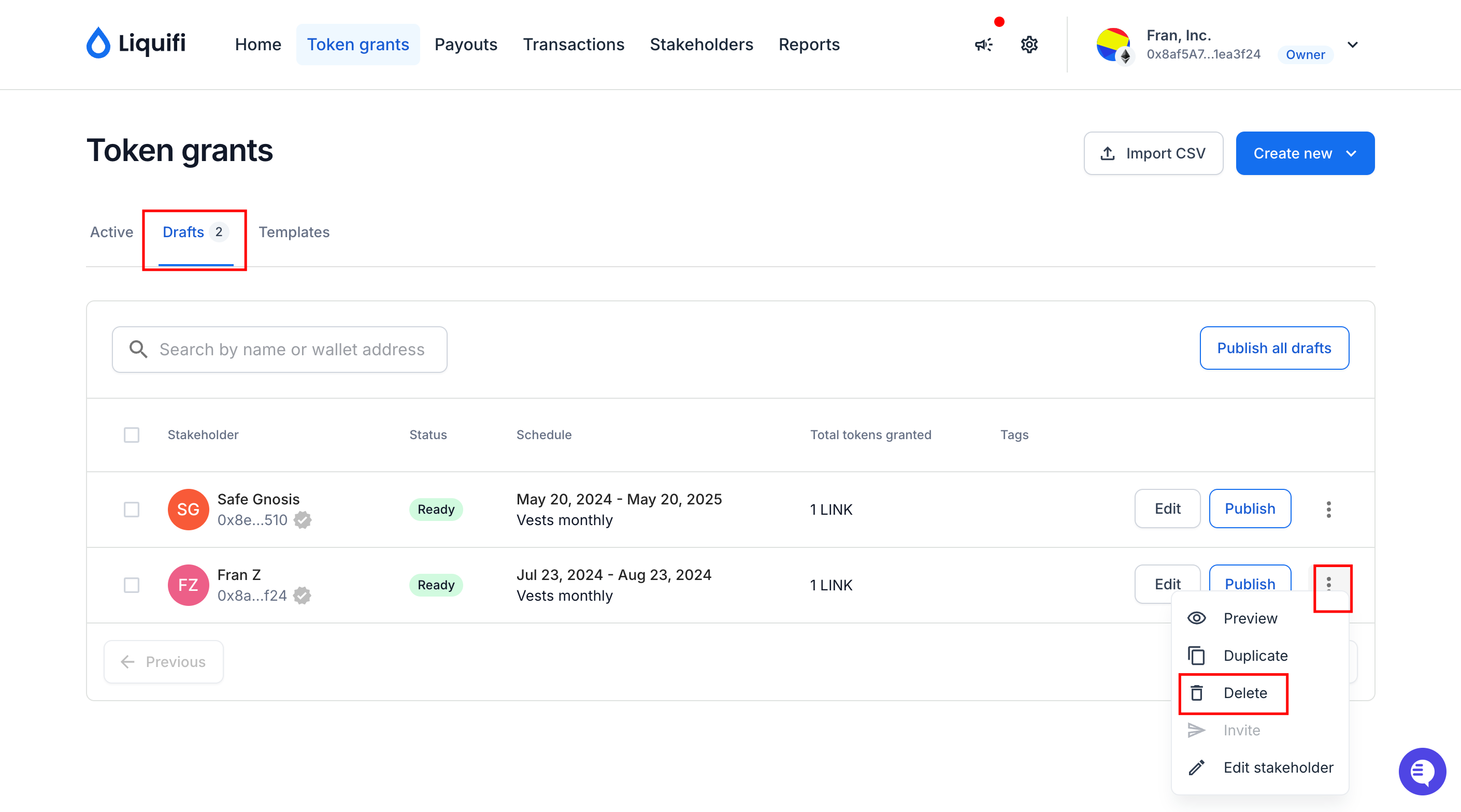Edit the Safe Gnosis draft
The width and height of the screenshot is (1461, 812).
click(1167, 509)
